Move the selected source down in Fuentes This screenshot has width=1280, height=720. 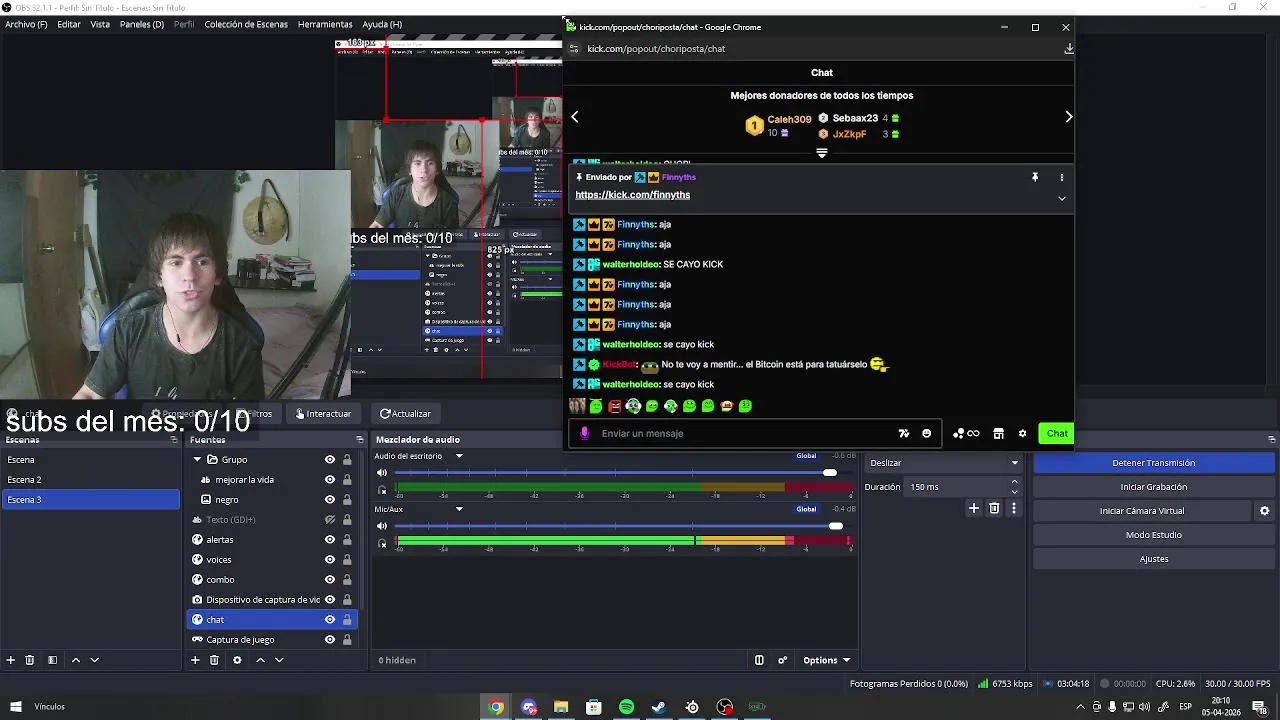pos(279,660)
